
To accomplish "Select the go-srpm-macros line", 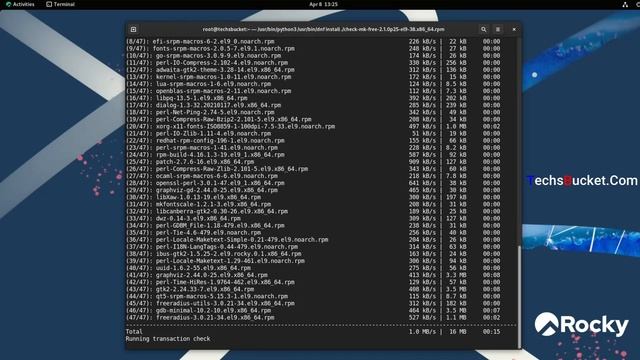I will coord(313,56).
